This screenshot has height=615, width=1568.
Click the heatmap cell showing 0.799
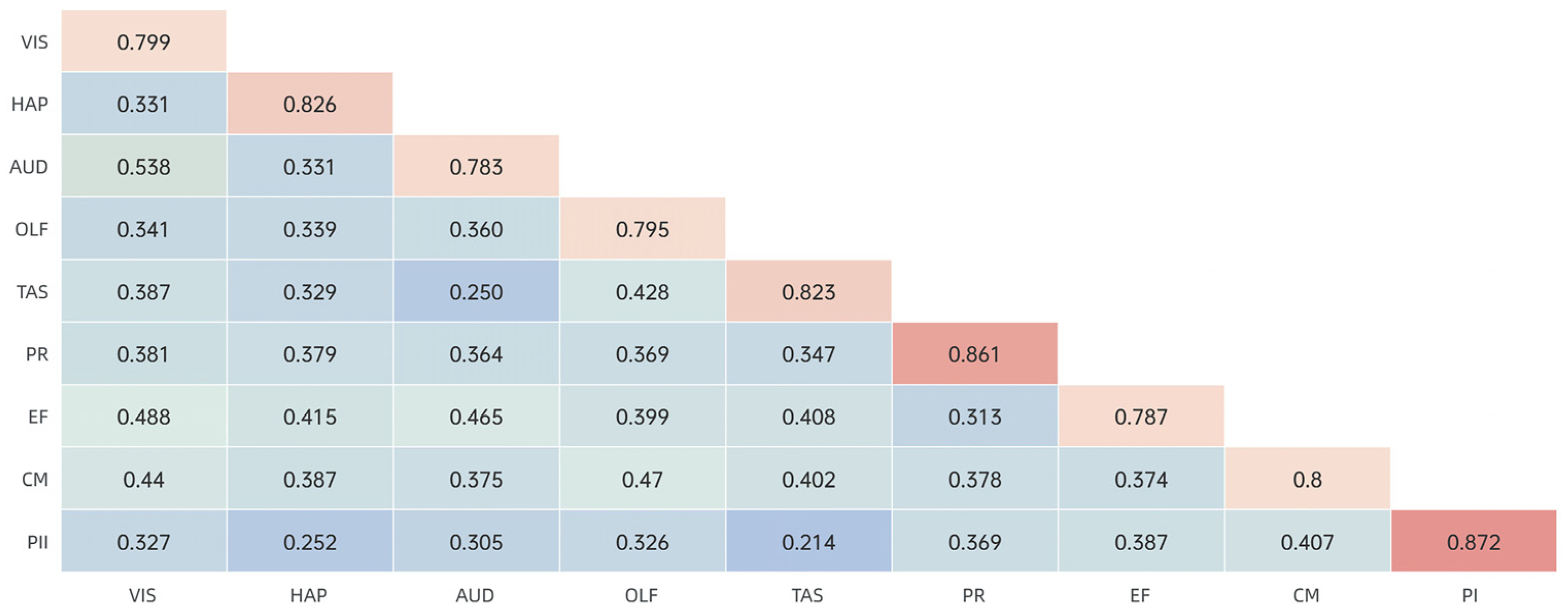[144, 41]
